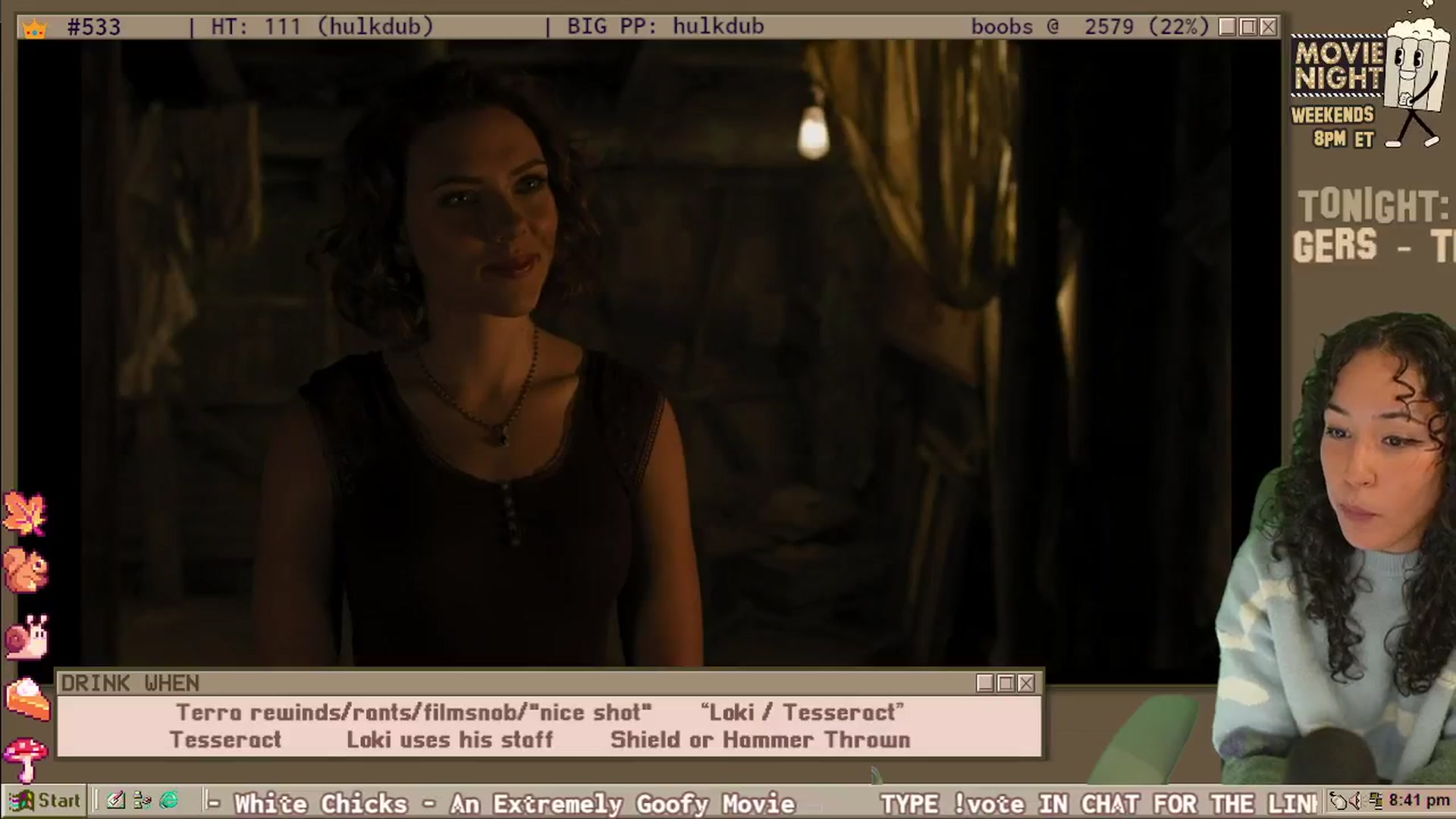Close the main movie window

1269,27
